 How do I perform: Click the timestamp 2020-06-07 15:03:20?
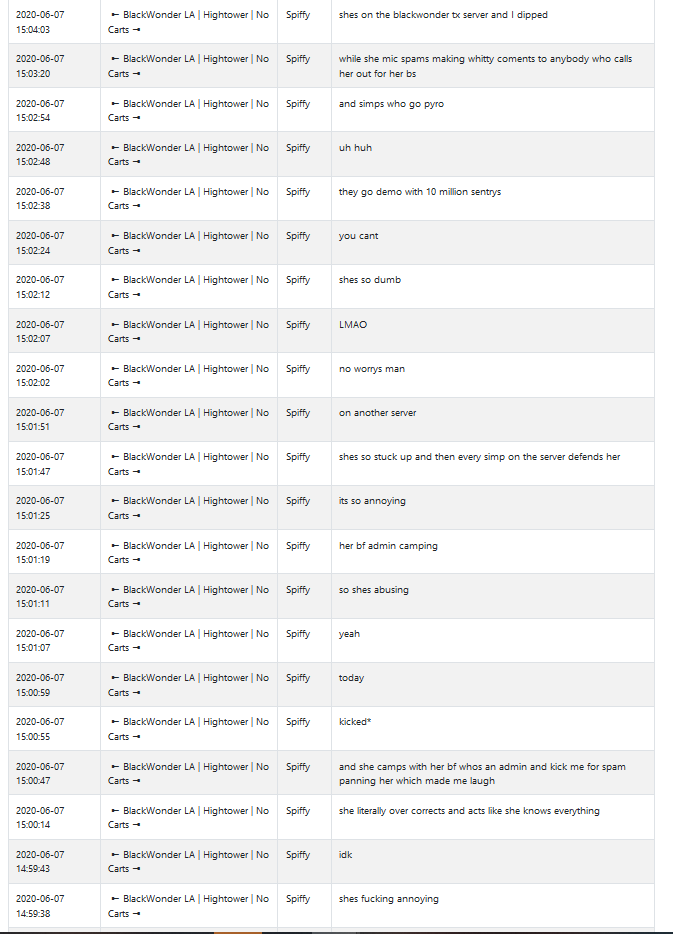pyautogui.click(x=40, y=66)
